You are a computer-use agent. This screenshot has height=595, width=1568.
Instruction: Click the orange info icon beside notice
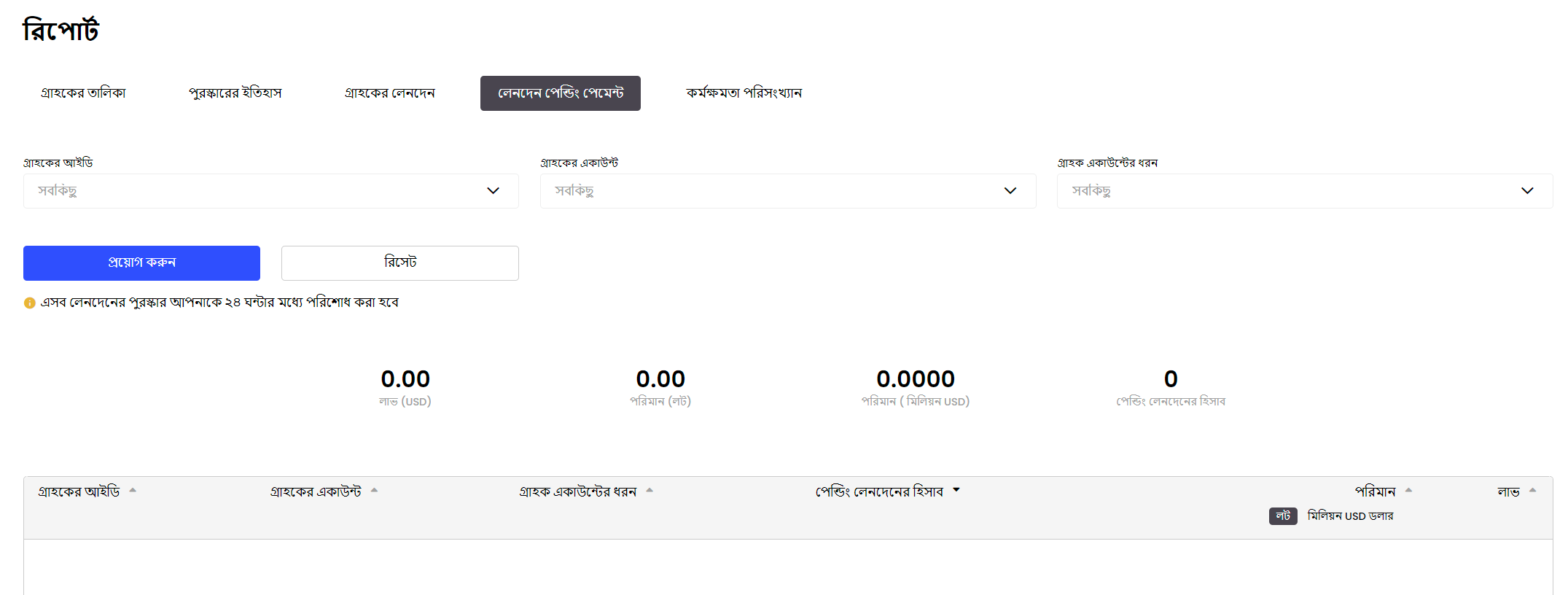tap(30, 303)
